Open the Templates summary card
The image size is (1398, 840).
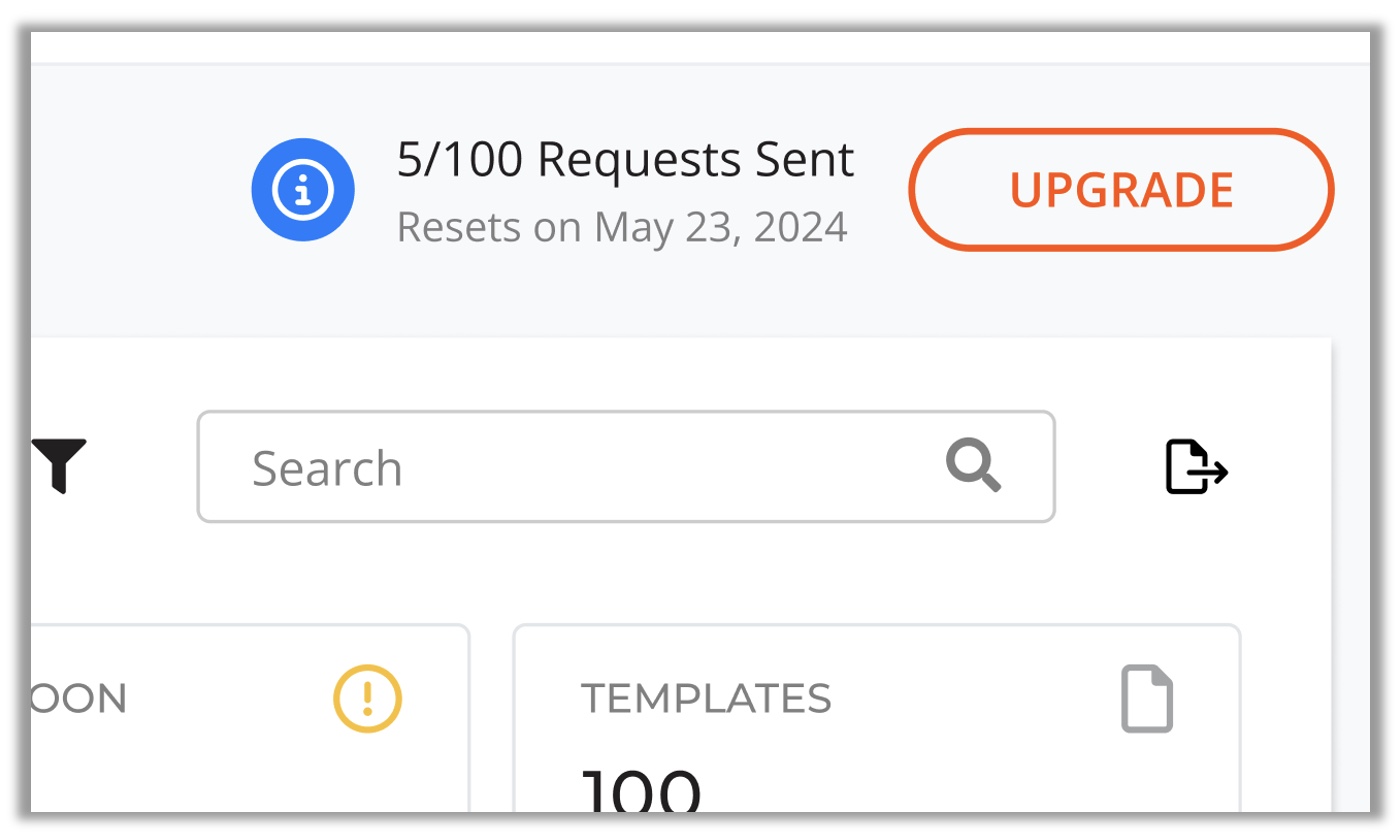coord(877,719)
